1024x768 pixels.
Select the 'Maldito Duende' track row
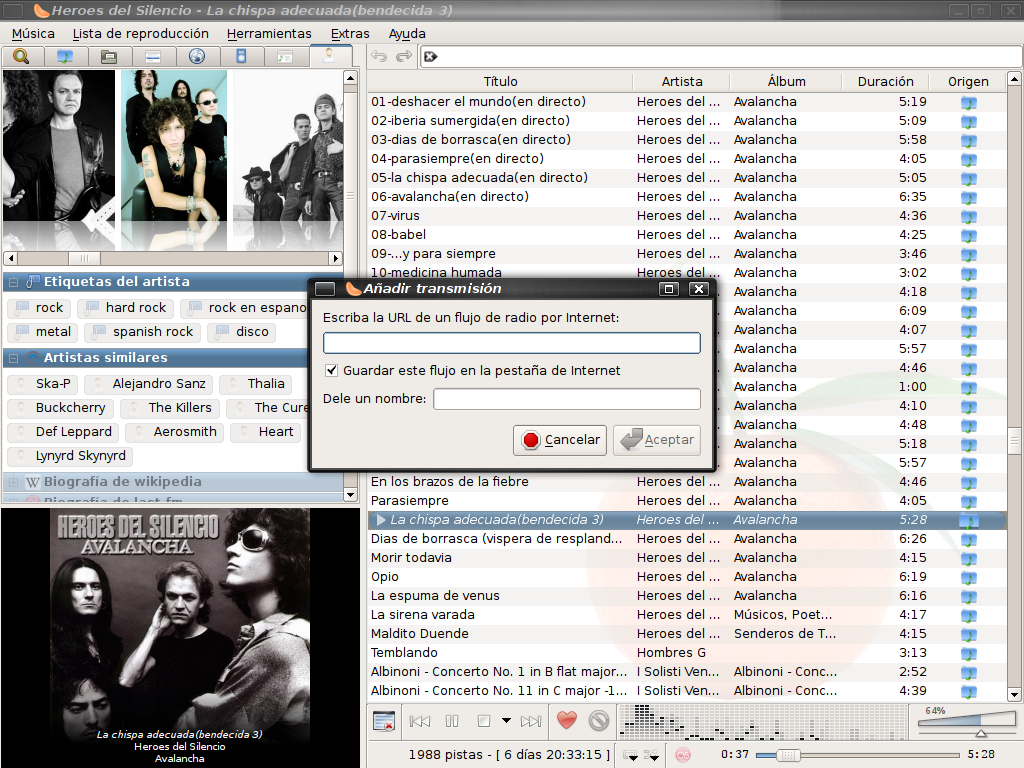[x=686, y=634]
